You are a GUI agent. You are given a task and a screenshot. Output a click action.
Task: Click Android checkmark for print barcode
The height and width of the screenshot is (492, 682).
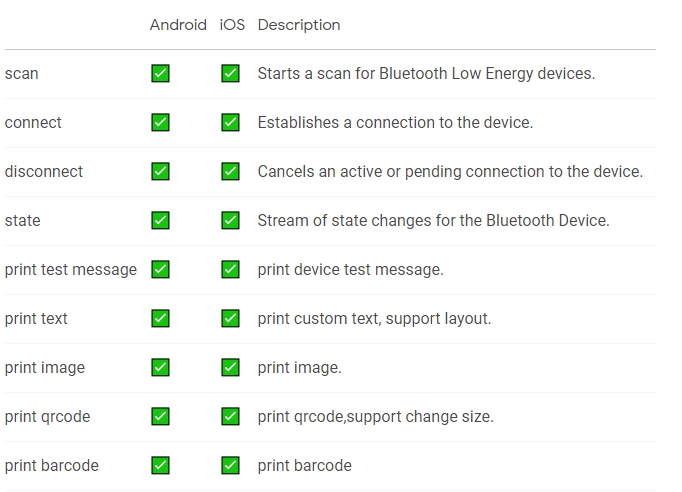(x=160, y=465)
